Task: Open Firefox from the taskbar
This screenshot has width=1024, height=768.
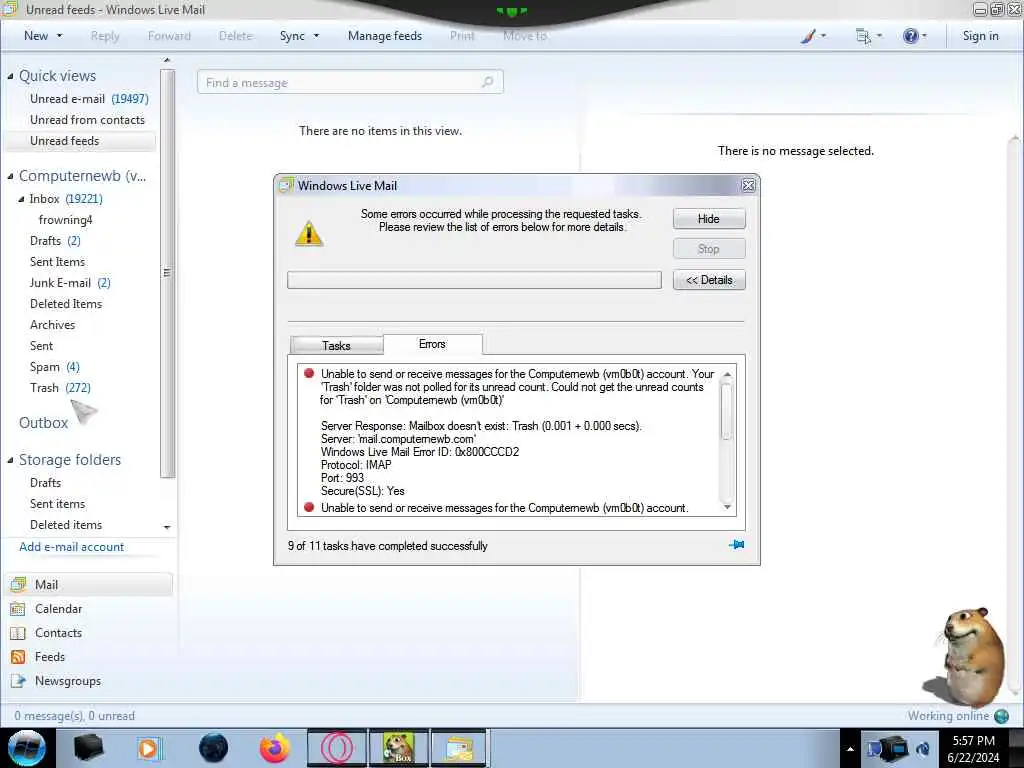Action: (x=274, y=748)
